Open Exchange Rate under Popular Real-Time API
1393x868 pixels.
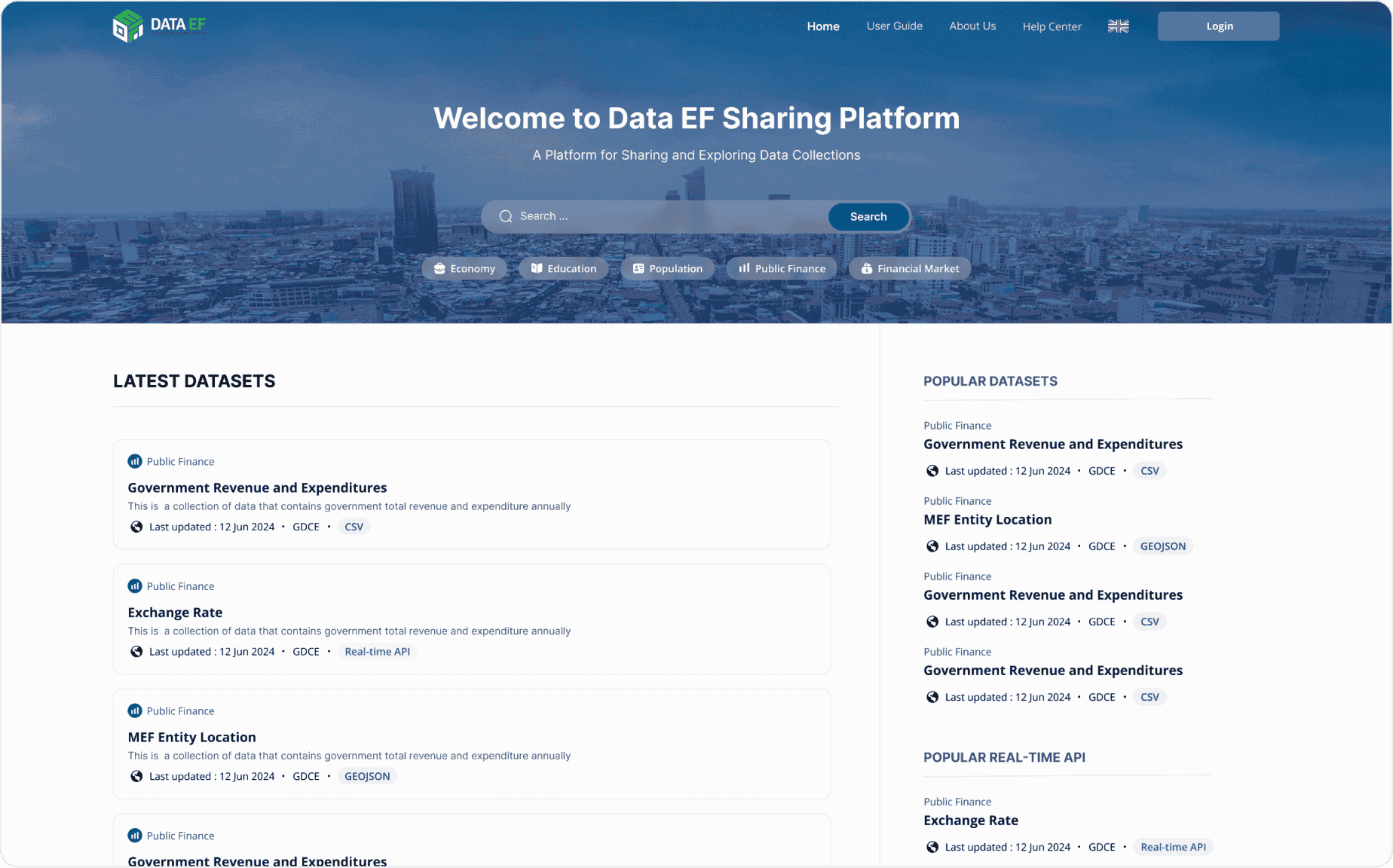(x=971, y=820)
